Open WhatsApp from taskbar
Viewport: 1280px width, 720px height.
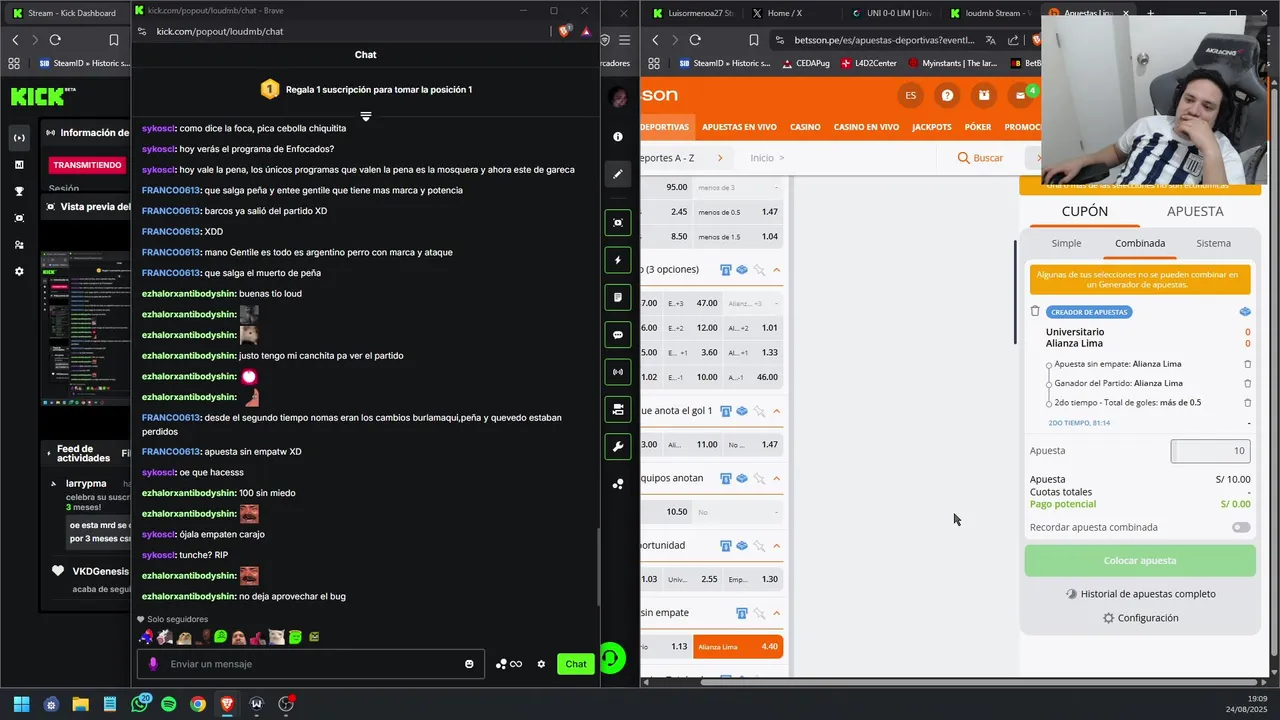click(x=139, y=704)
